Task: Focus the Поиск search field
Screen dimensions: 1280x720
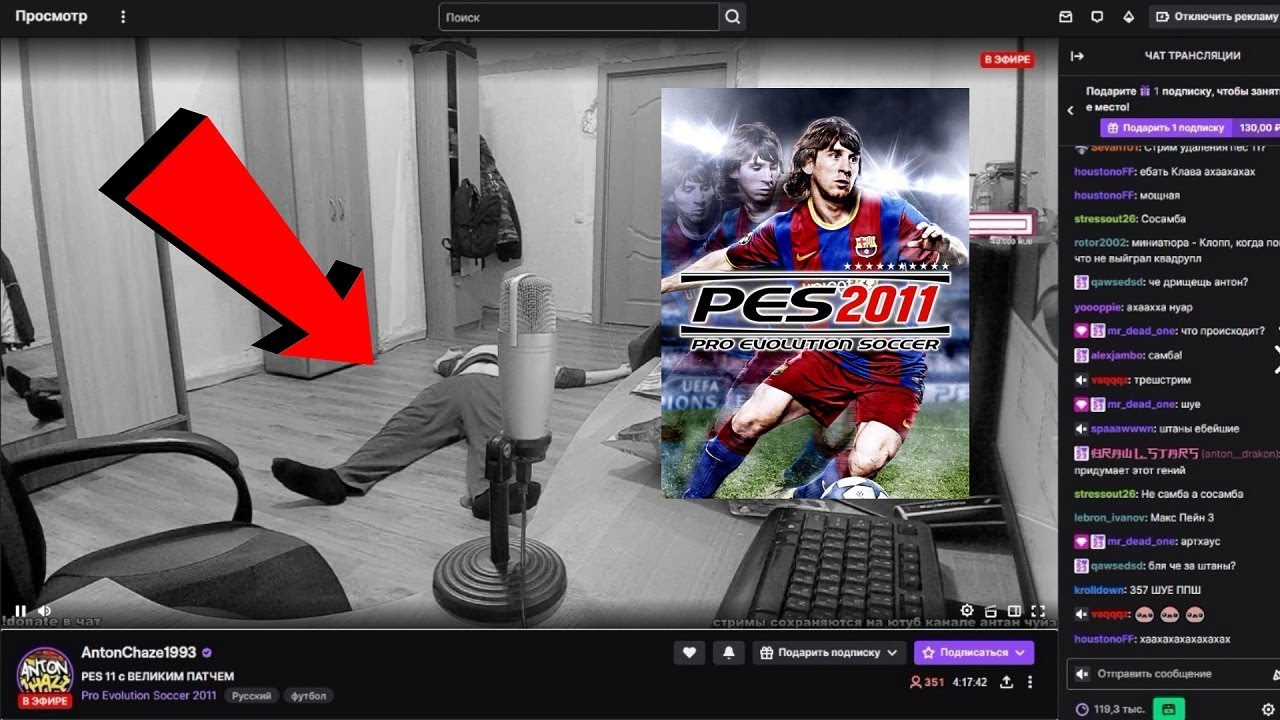Action: point(579,17)
